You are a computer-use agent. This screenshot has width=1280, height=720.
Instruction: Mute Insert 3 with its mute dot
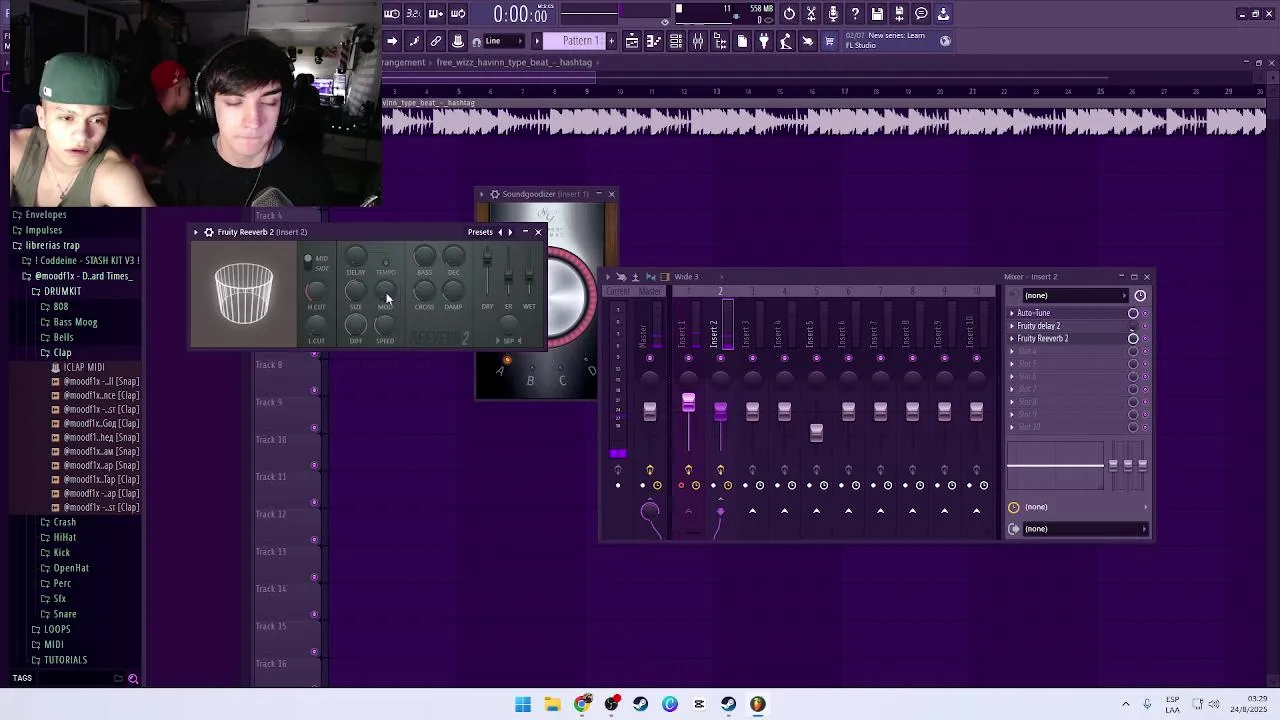point(753,358)
